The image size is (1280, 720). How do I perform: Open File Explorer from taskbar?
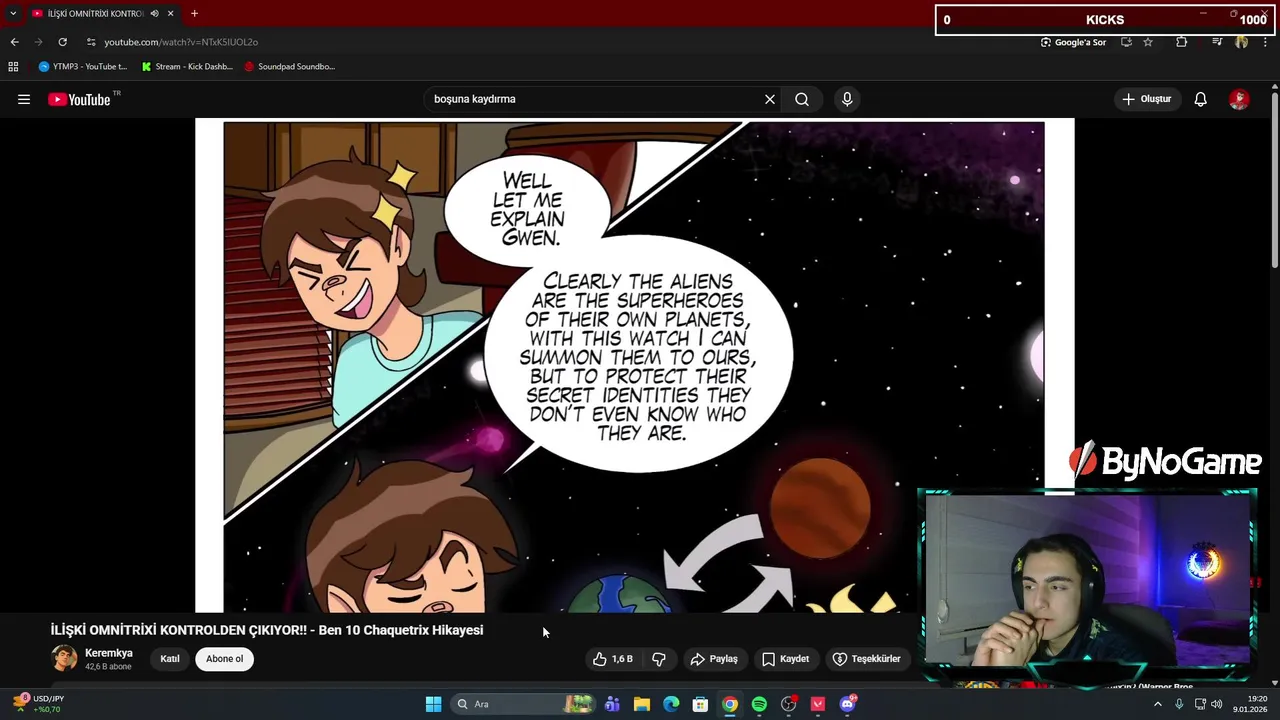tap(642, 704)
